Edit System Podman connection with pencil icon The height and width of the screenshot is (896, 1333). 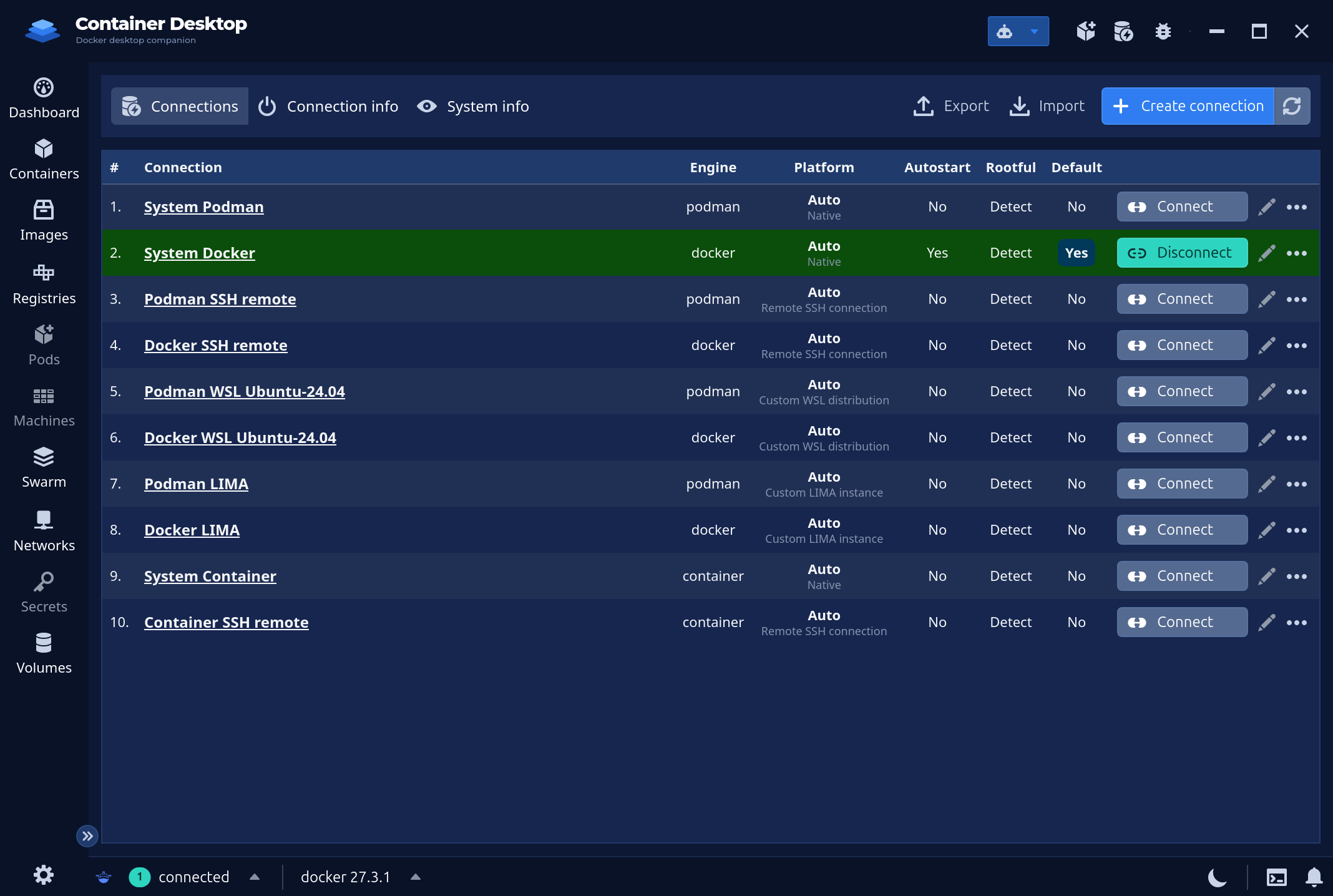pyautogui.click(x=1267, y=207)
